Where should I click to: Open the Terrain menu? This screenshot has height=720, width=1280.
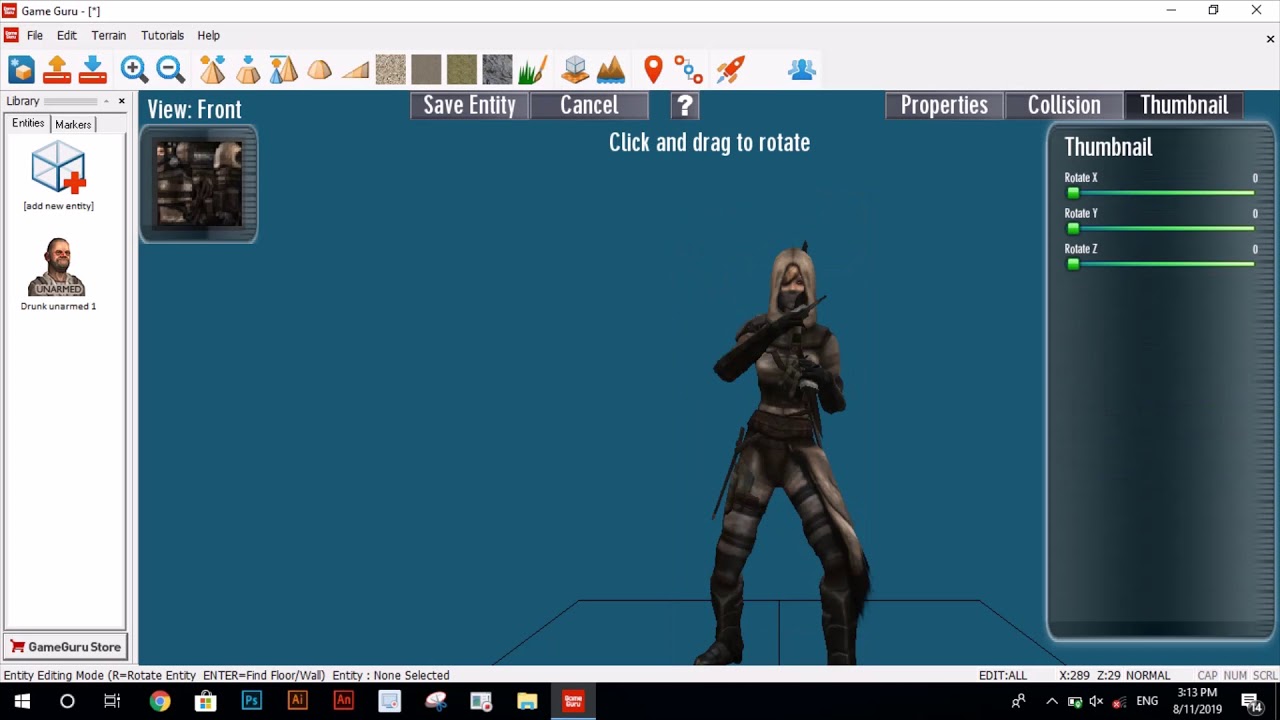109,35
